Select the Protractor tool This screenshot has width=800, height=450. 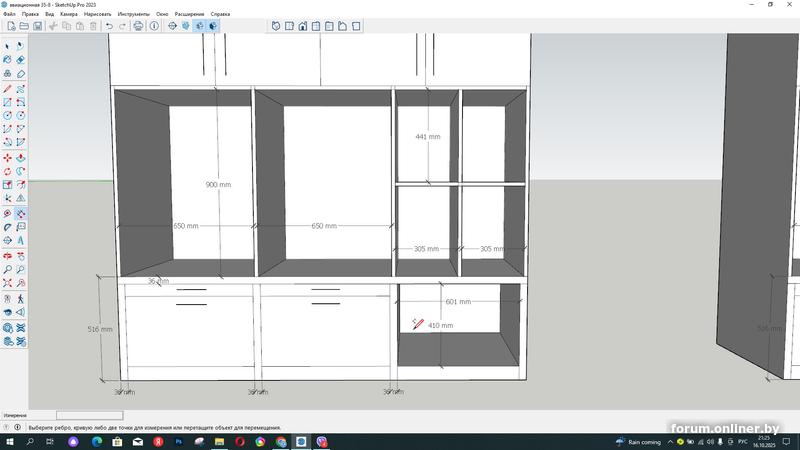click(7, 227)
